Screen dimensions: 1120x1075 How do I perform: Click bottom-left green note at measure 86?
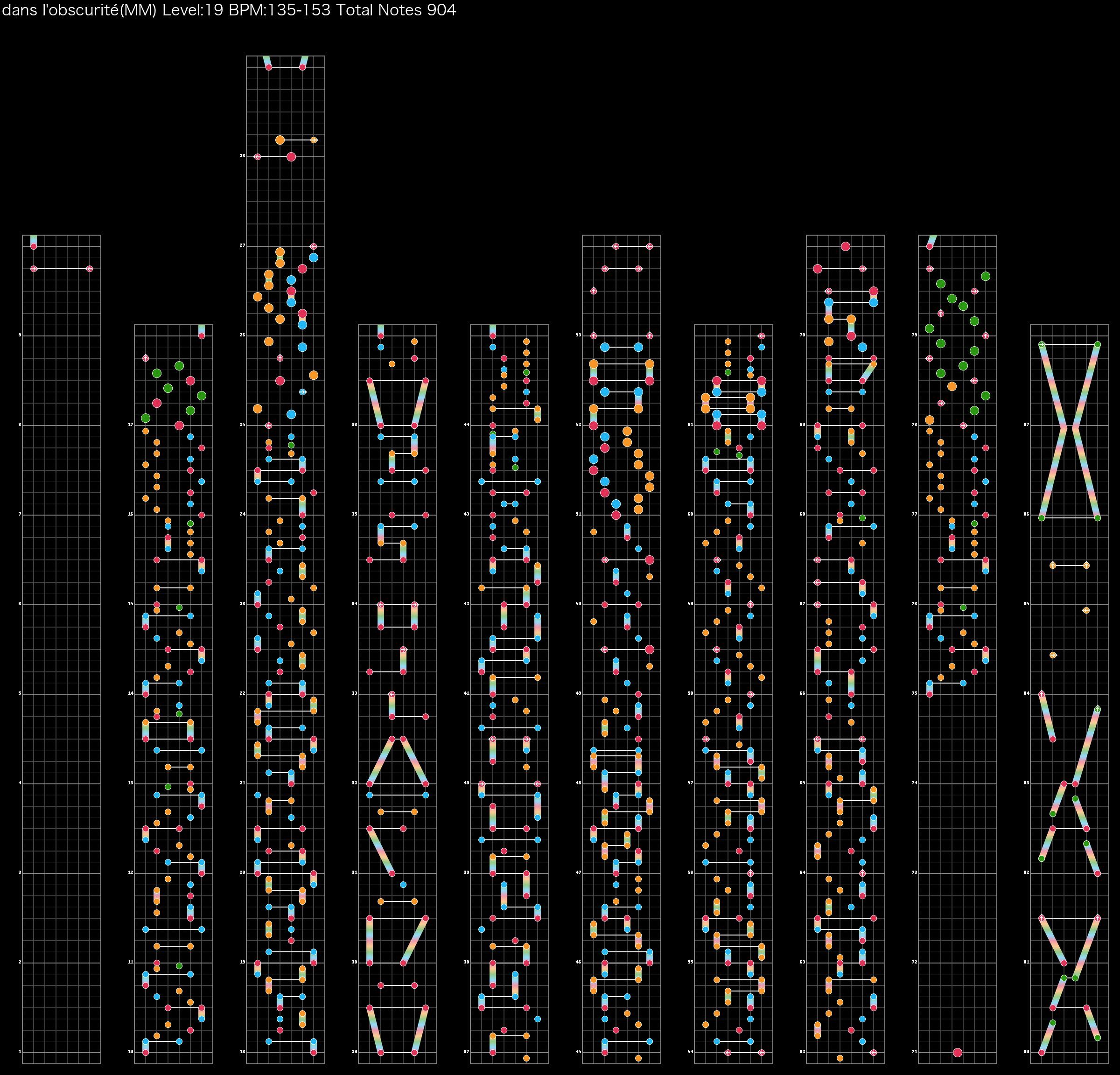pyautogui.click(x=1042, y=518)
